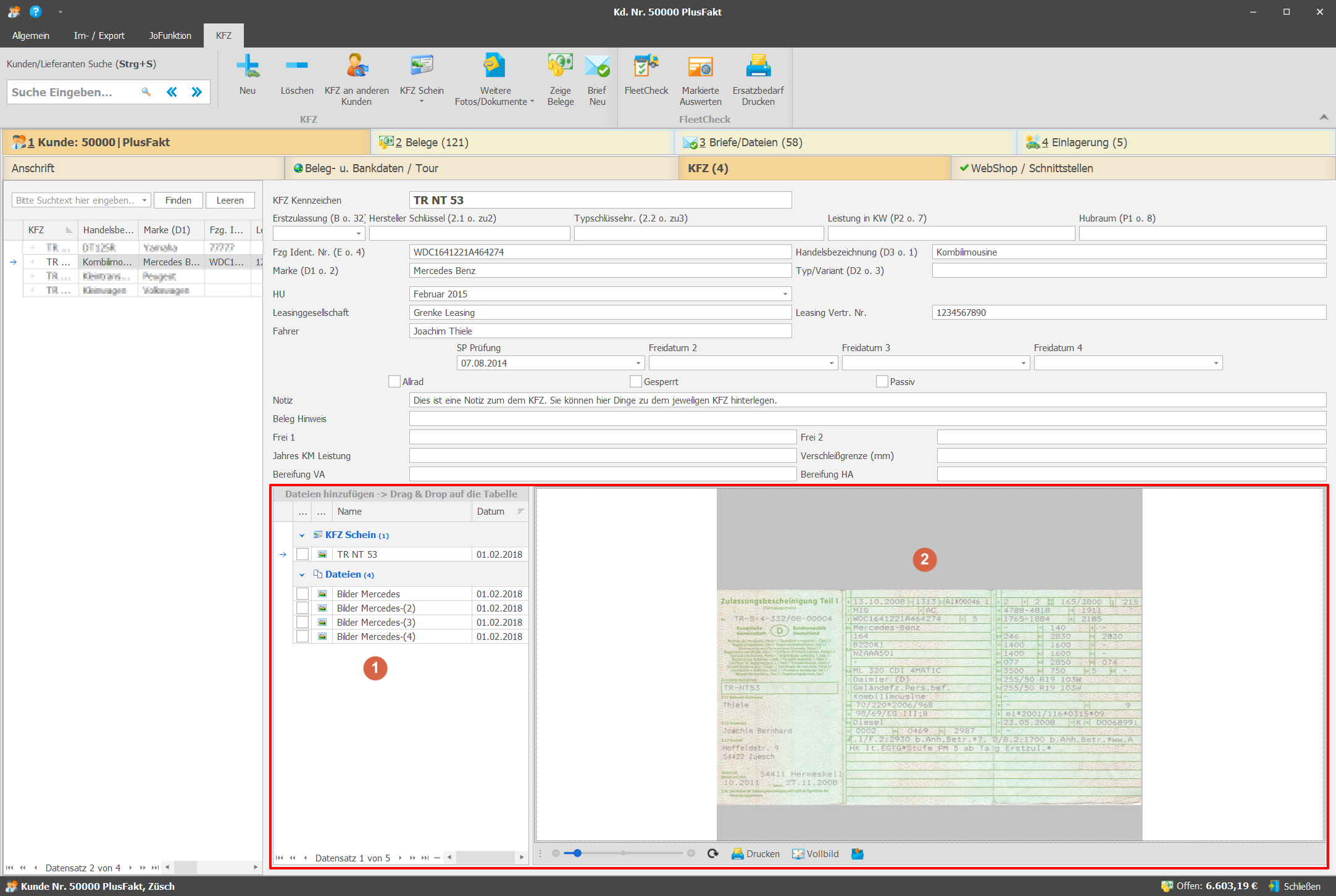Open the 4 Einlagerung (5) tab
The image size is (1336, 896).
tap(1175, 142)
